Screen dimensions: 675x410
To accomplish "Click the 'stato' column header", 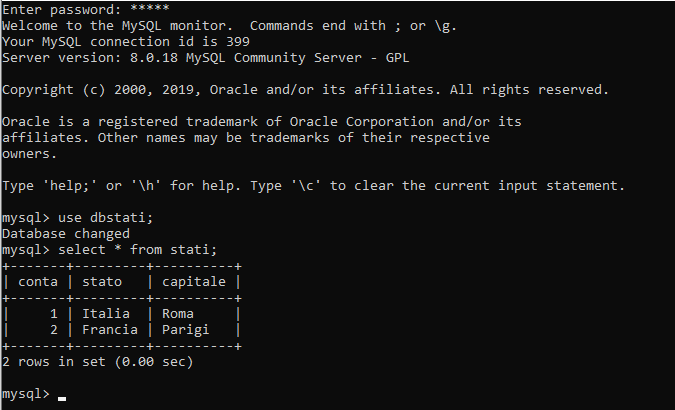I will click(x=102, y=282).
